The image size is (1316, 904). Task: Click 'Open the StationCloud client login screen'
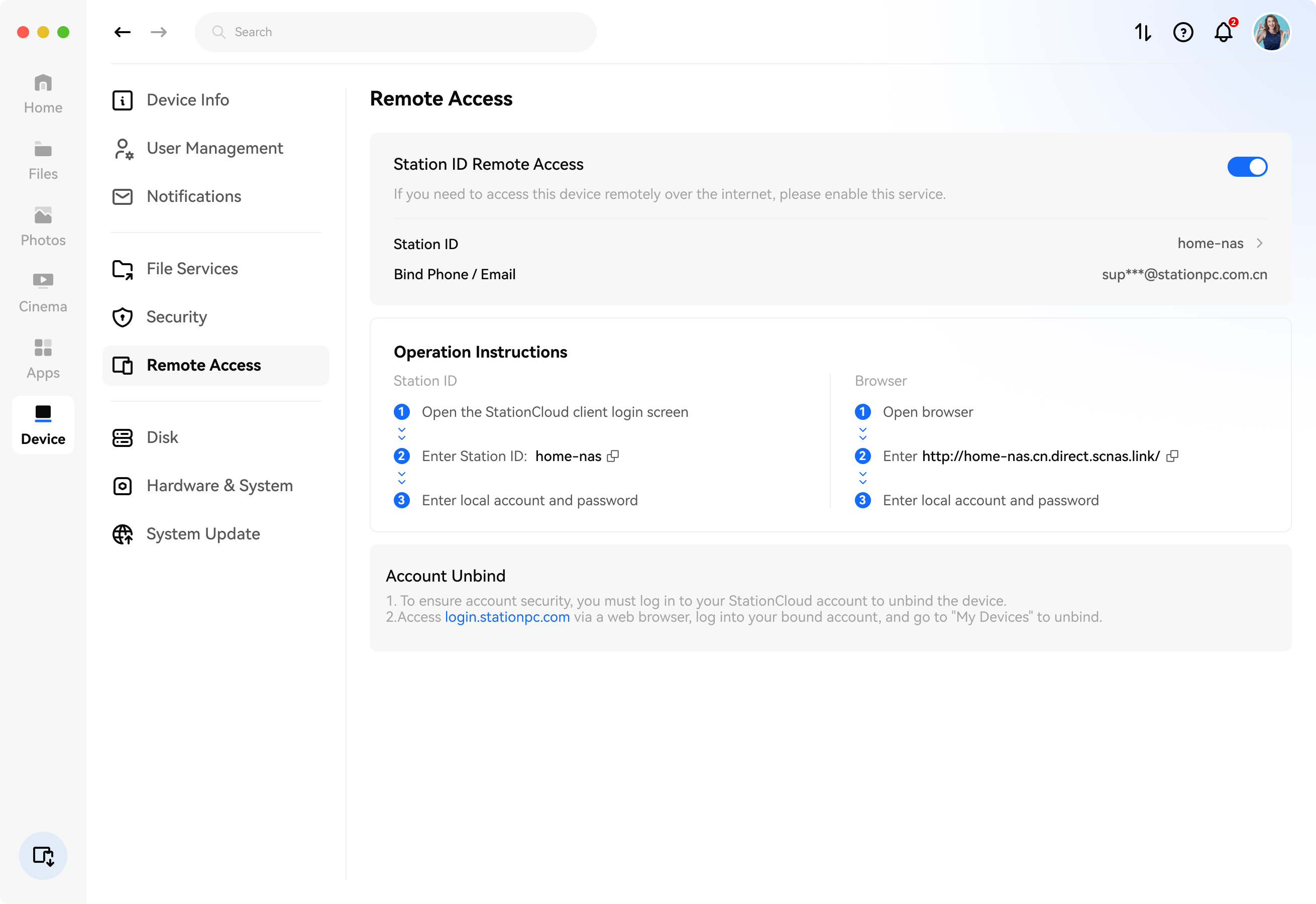point(555,412)
